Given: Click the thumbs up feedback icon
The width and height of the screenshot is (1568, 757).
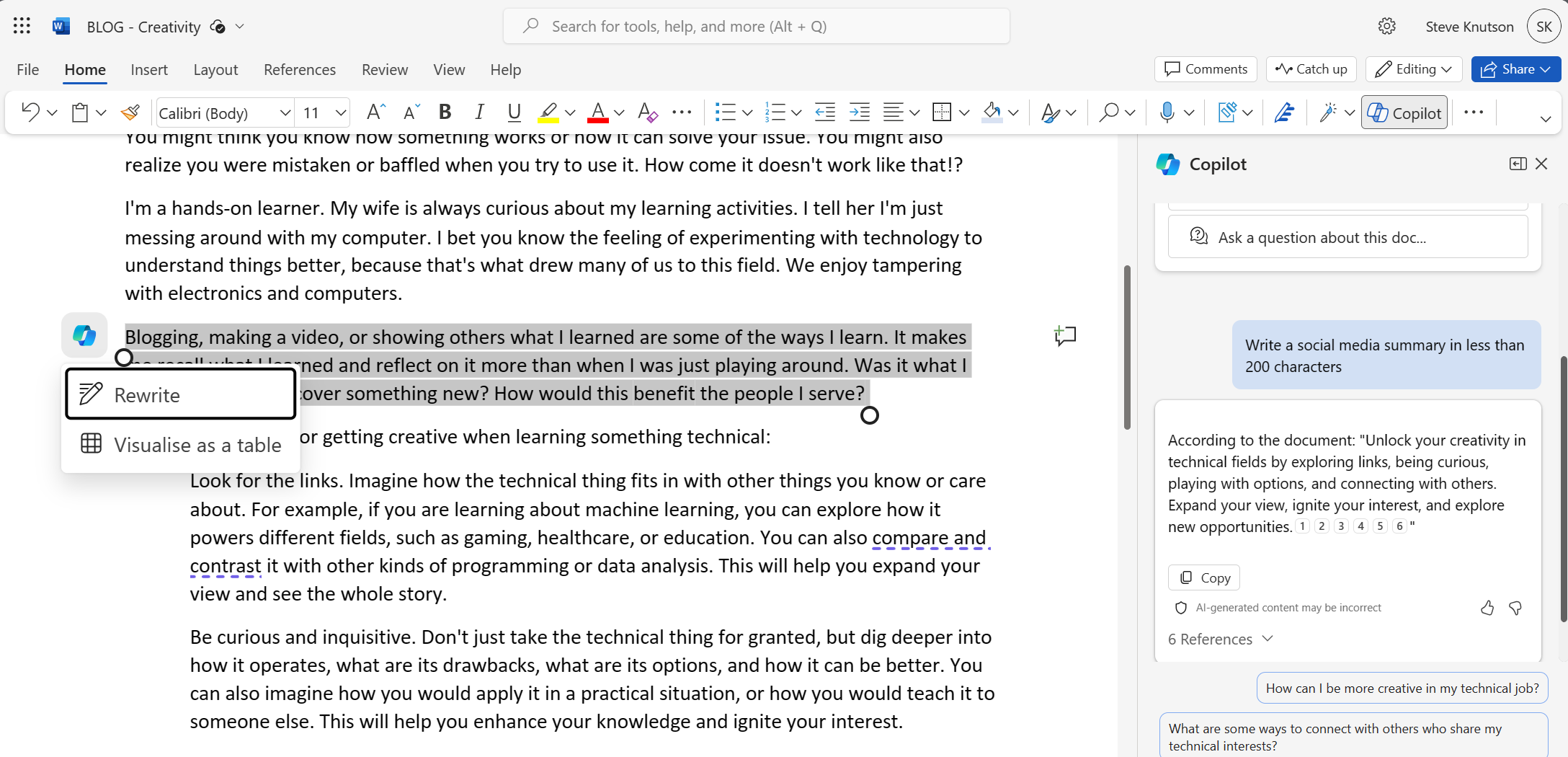Looking at the screenshot, I should 1487,608.
